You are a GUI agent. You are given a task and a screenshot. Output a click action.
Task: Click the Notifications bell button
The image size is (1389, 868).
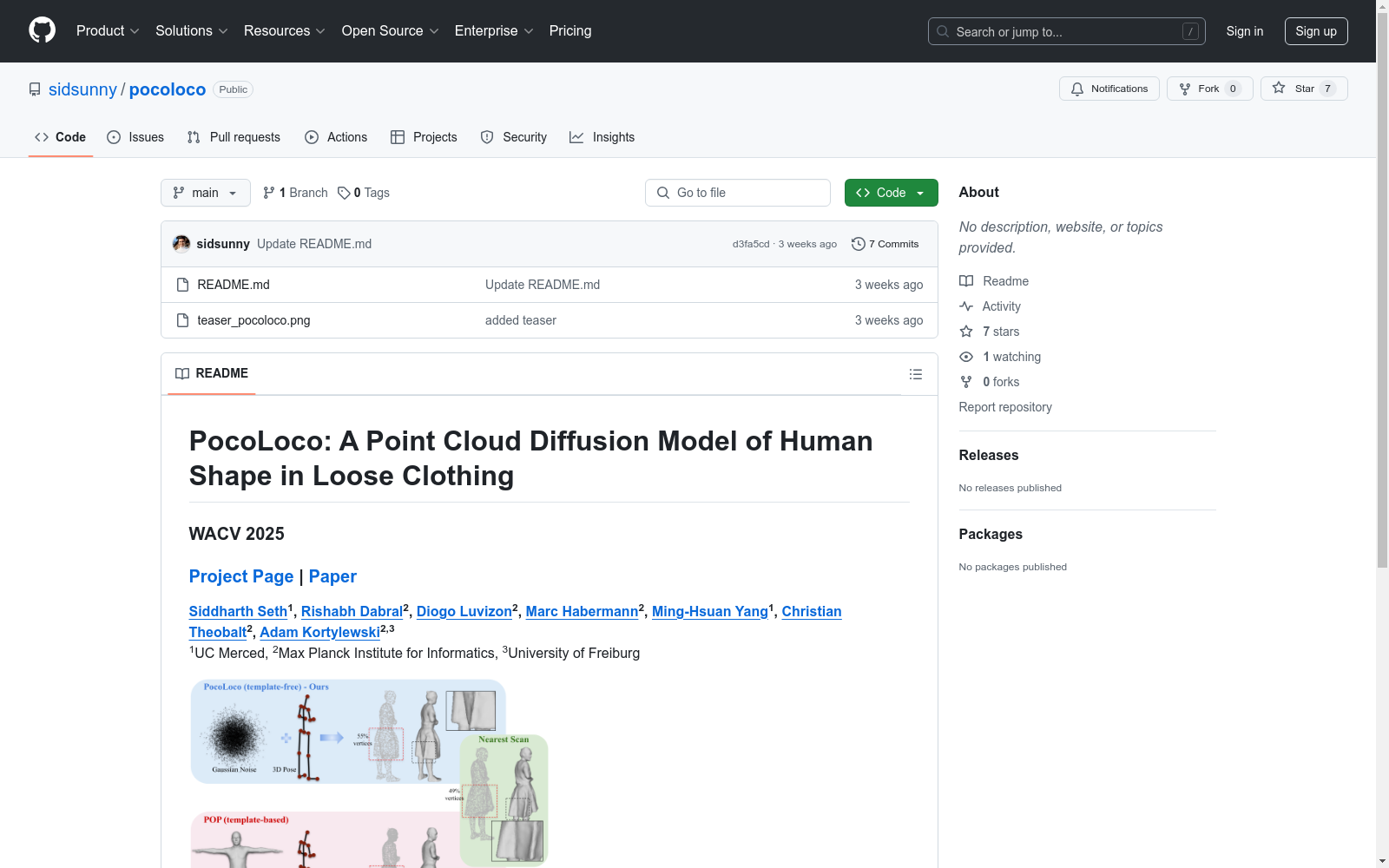(x=1109, y=89)
